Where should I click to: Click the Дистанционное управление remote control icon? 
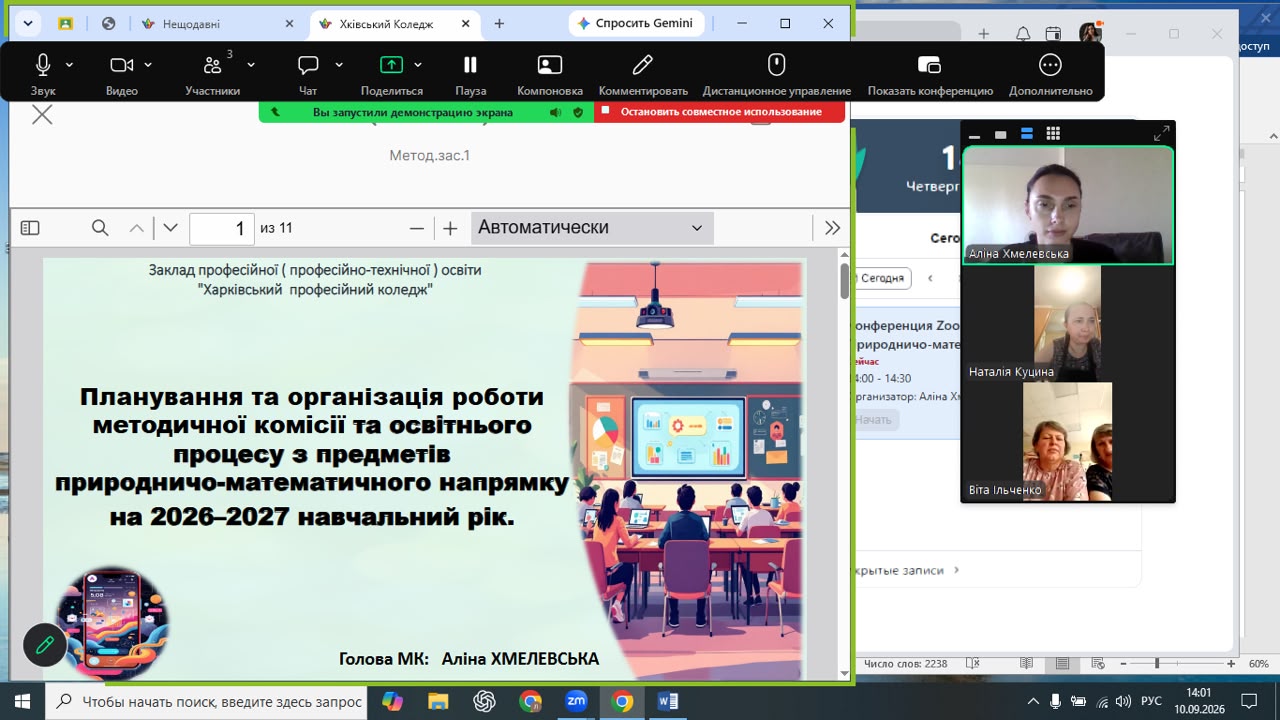[x=776, y=65]
